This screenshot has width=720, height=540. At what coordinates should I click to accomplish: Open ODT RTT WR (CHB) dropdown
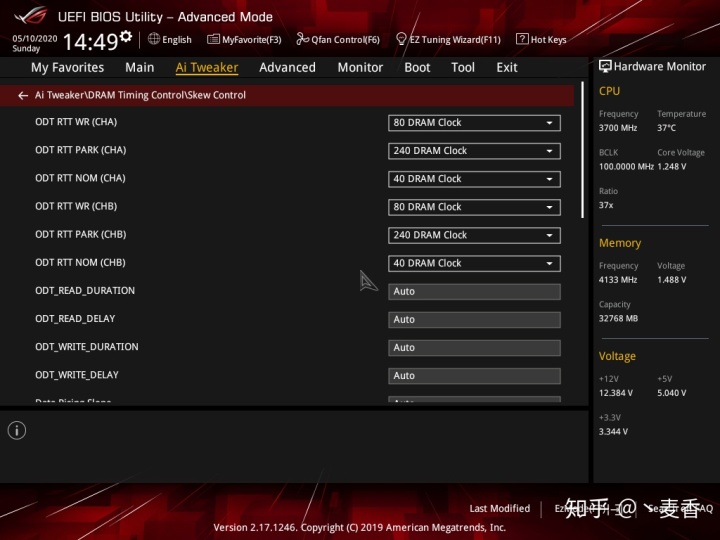tap(474, 207)
